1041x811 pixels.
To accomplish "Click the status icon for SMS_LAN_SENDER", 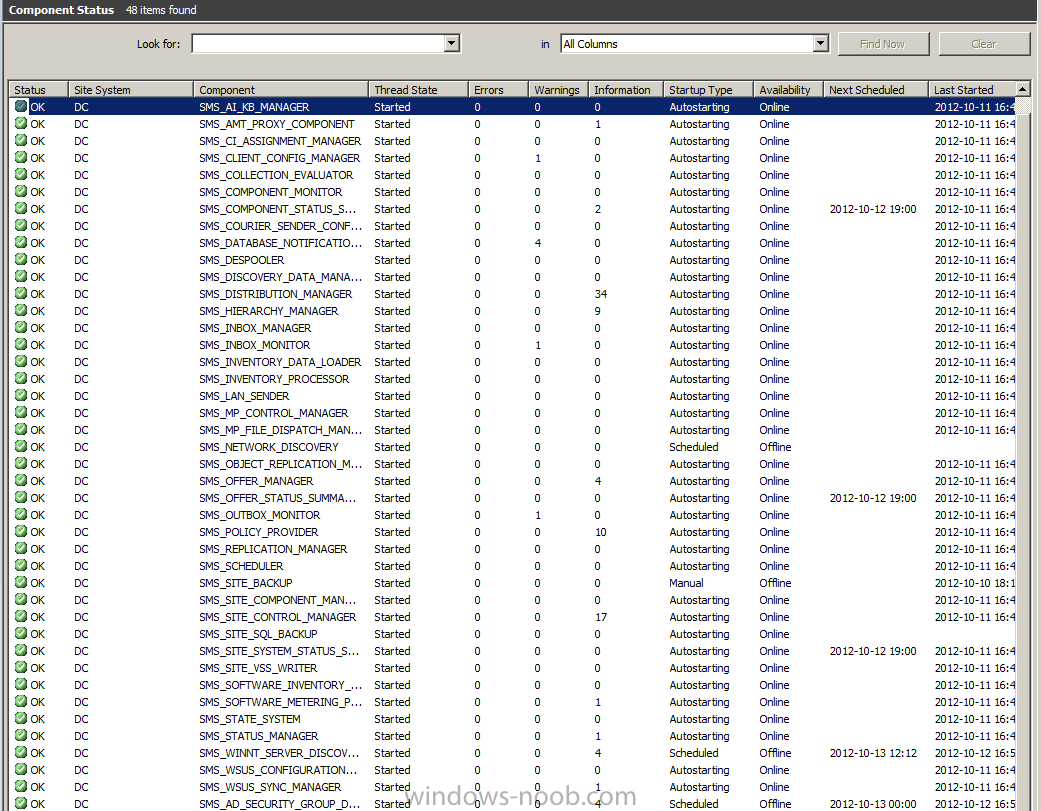I will (21, 396).
